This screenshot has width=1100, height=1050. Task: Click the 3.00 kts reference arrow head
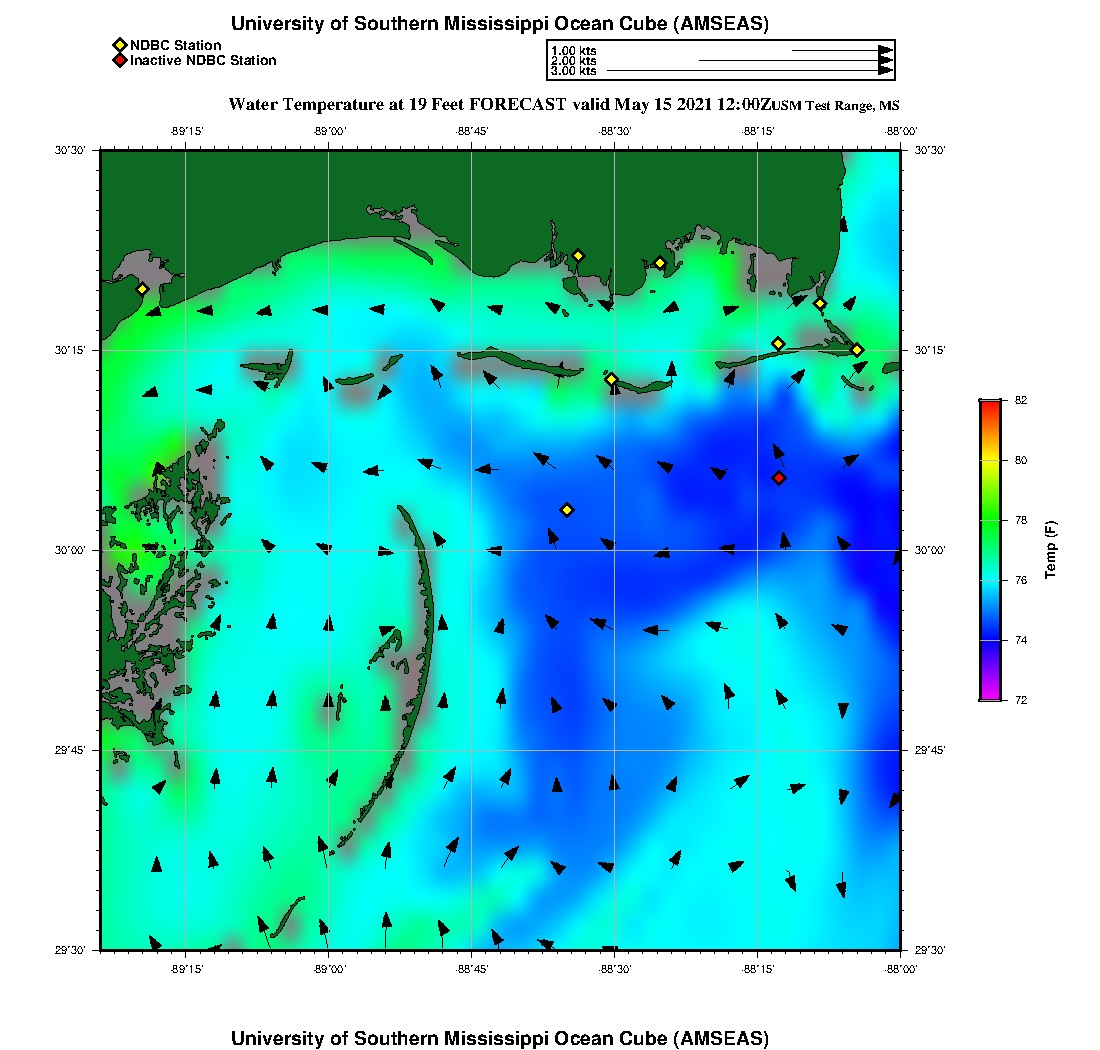(886, 70)
